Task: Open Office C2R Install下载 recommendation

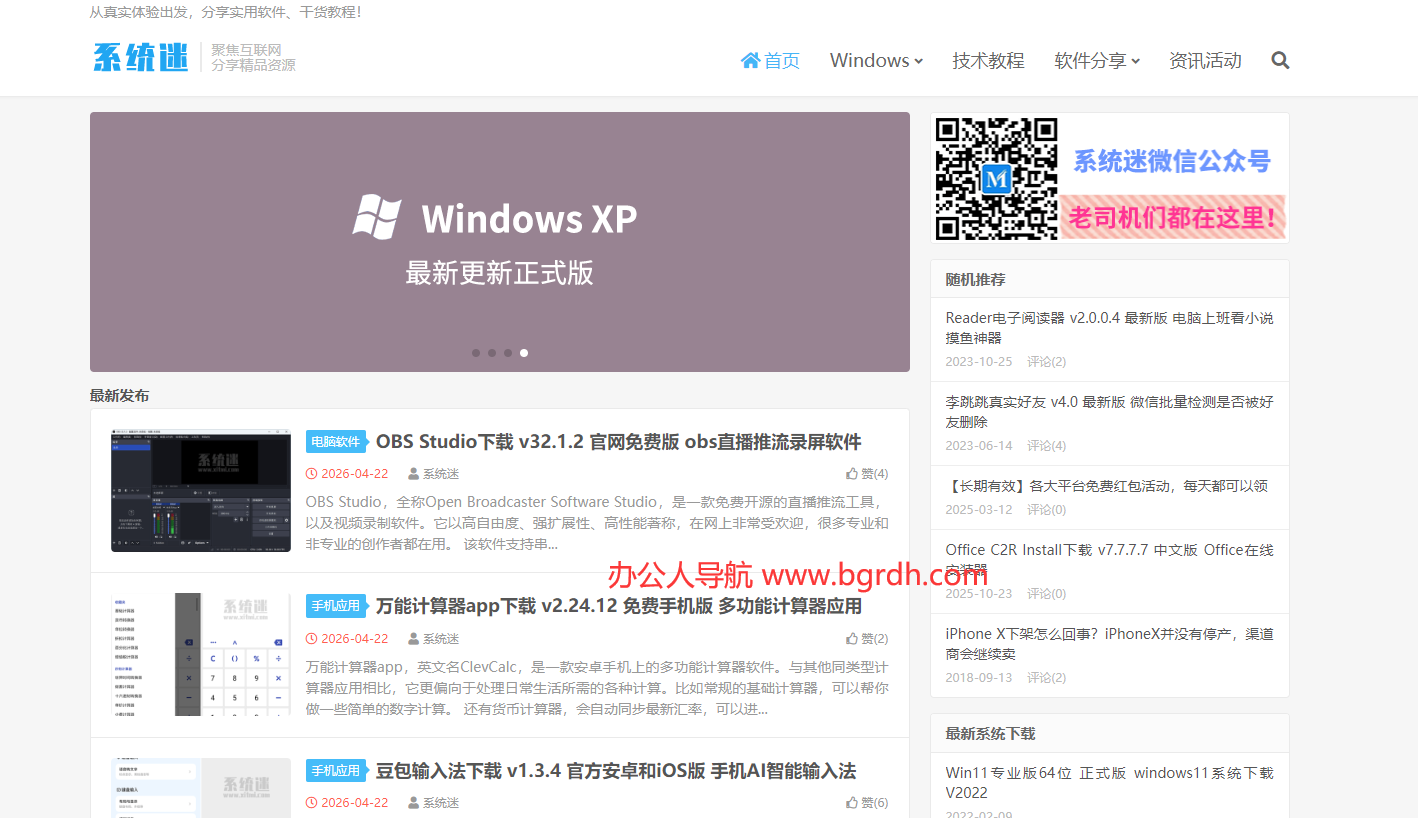Action: 1109,559
